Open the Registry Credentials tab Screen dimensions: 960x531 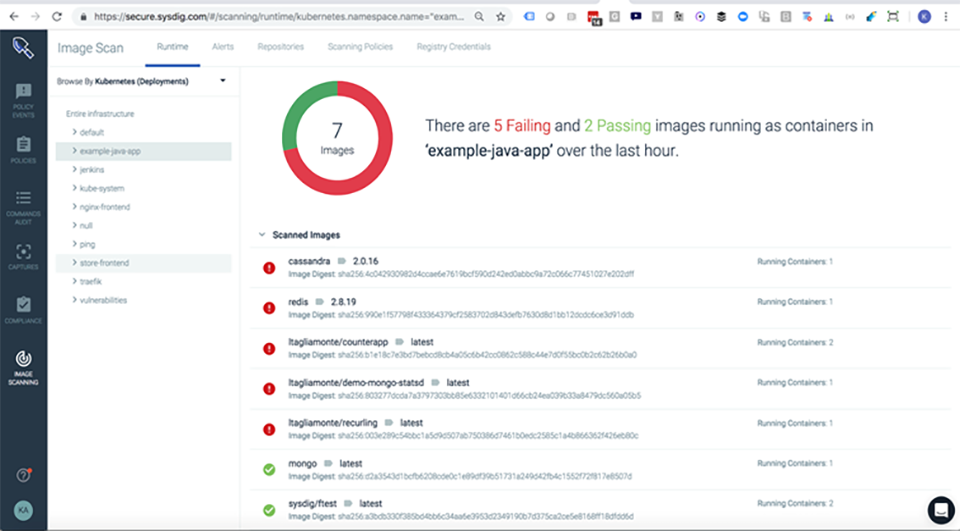pyautogui.click(x=453, y=47)
